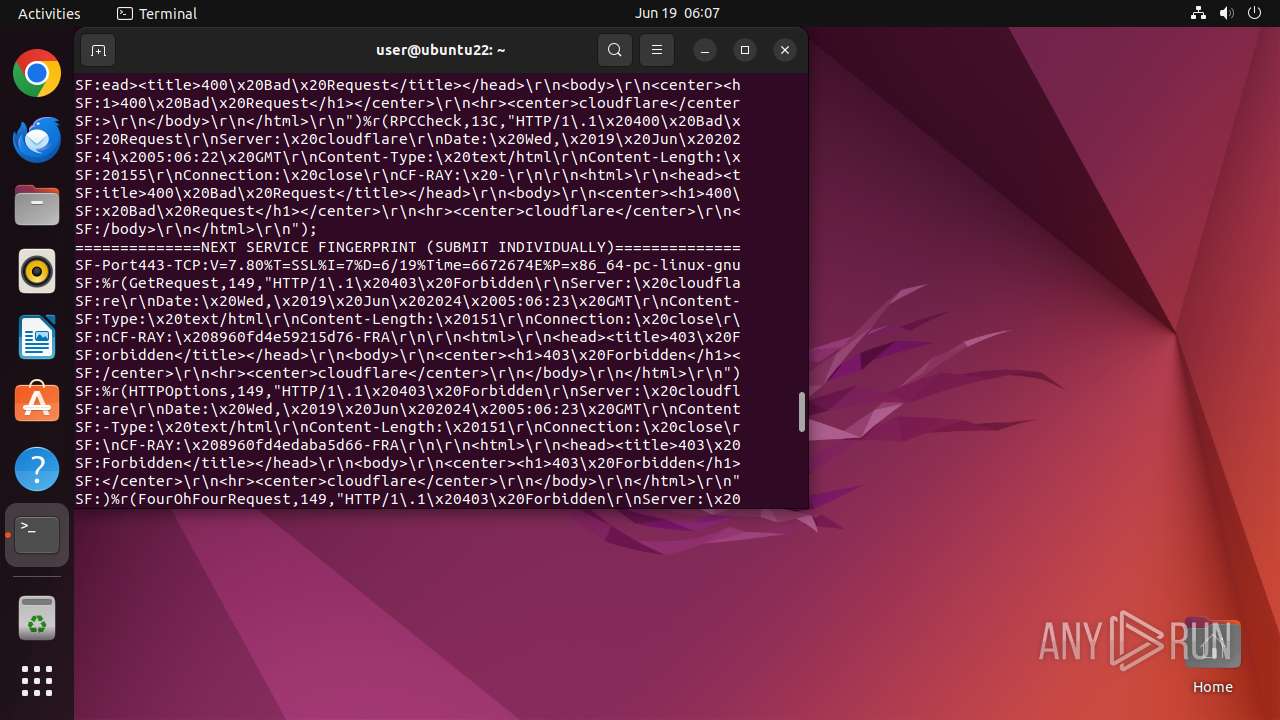This screenshot has width=1280, height=720.
Task: Open the power system menu icon
Action: 1255,13
